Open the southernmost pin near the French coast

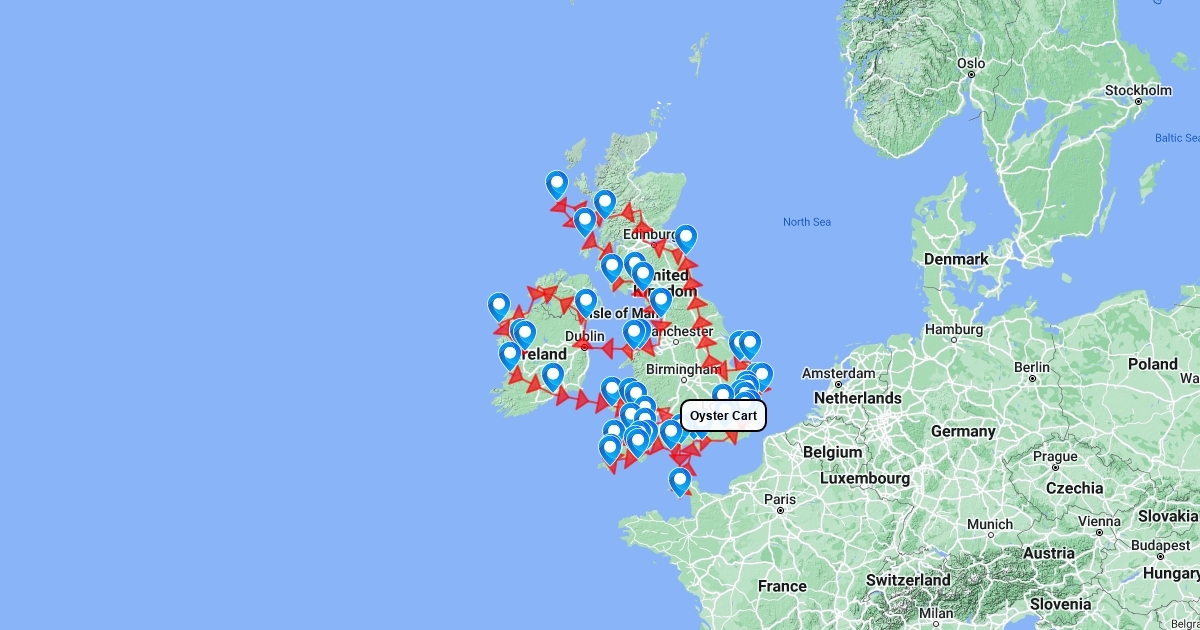pos(680,481)
